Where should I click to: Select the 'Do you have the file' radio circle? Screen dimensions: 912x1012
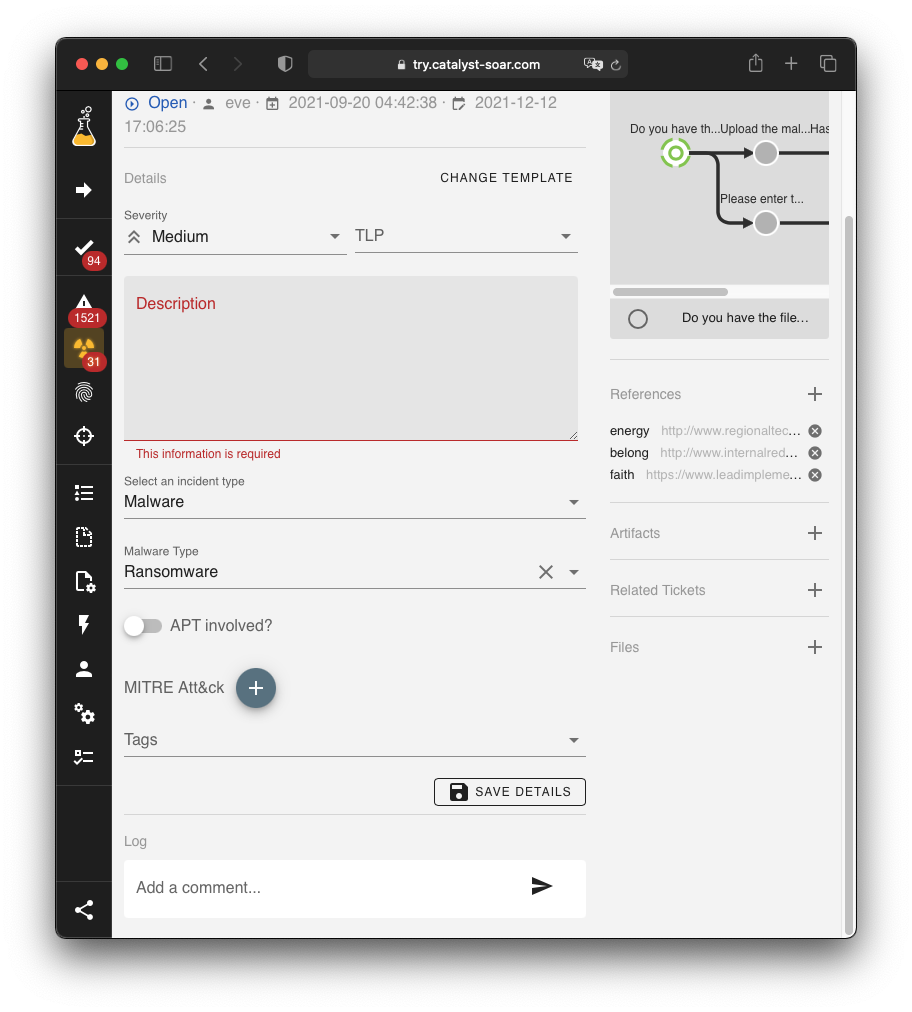coord(638,319)
